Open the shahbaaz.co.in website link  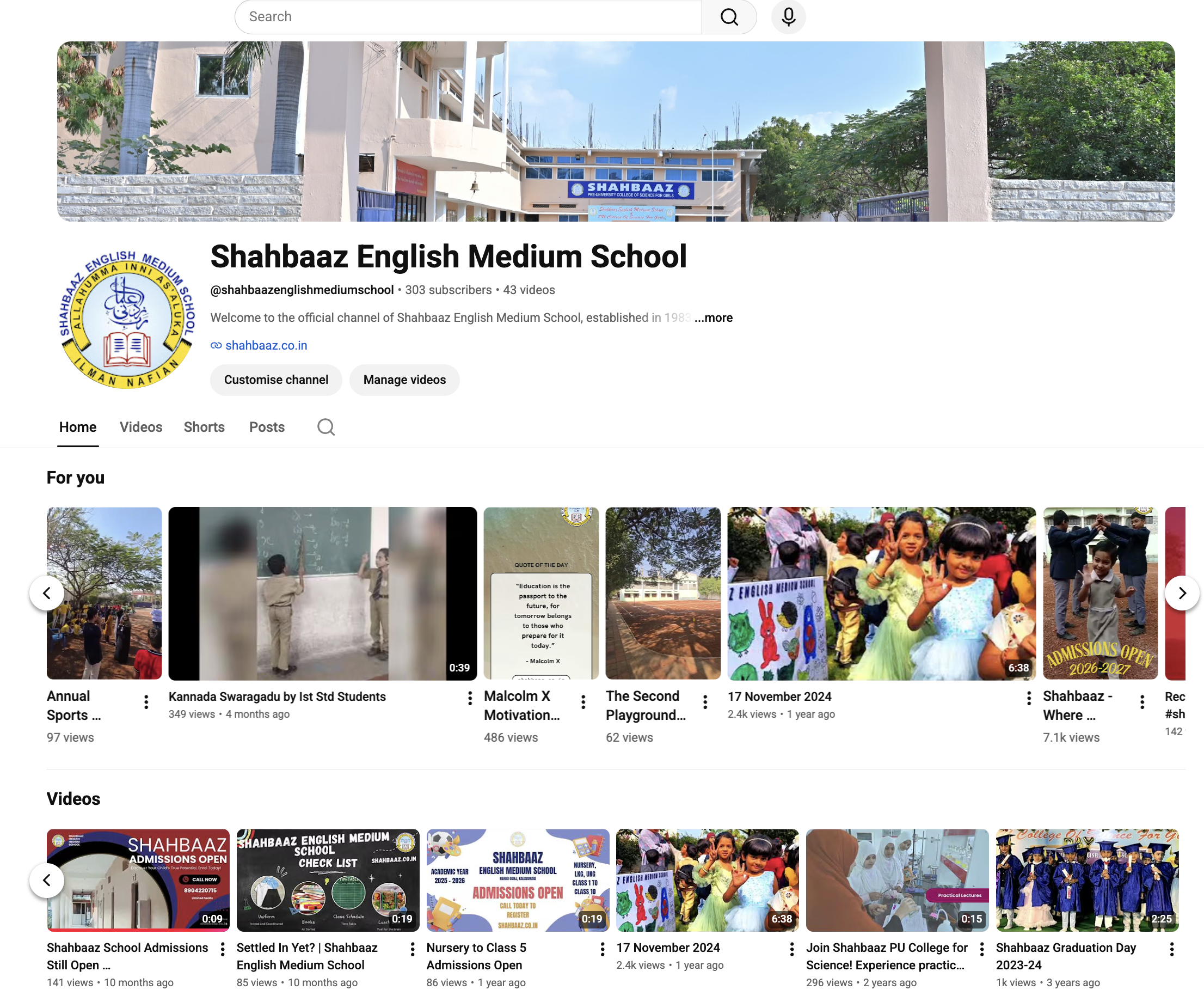[x=266, y=345]
